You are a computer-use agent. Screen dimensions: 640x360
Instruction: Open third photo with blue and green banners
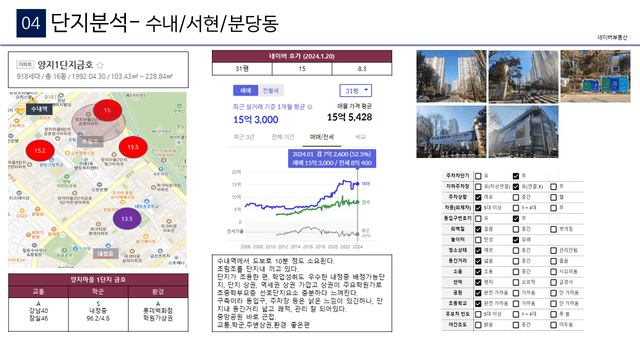(595, 76)
